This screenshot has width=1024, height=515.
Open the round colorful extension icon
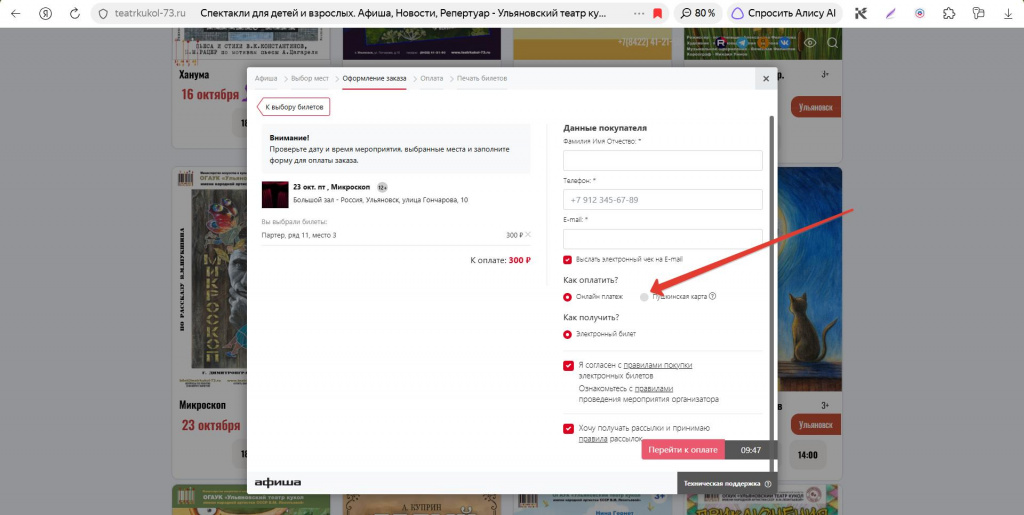tap(920, 13)
